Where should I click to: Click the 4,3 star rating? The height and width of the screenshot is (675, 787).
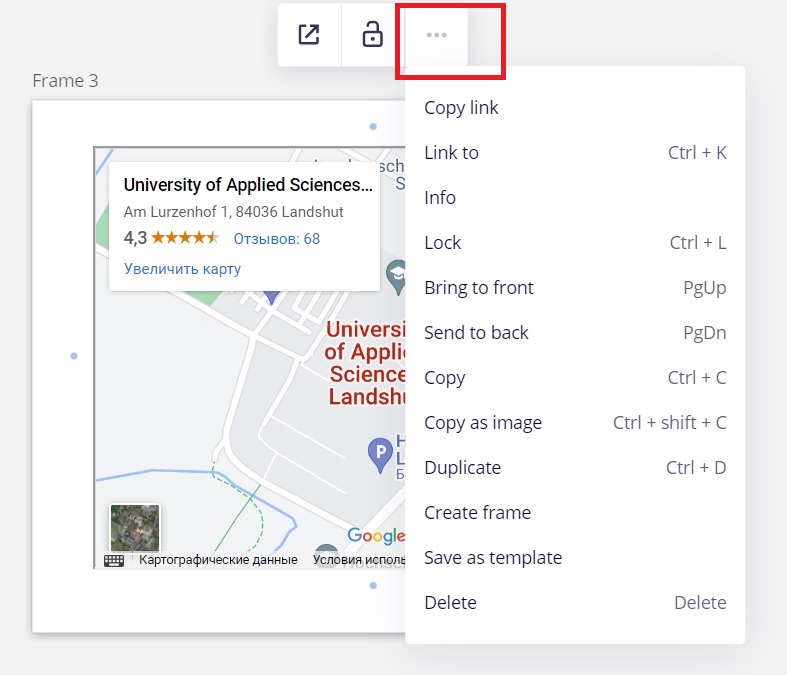tap(172, 237)
